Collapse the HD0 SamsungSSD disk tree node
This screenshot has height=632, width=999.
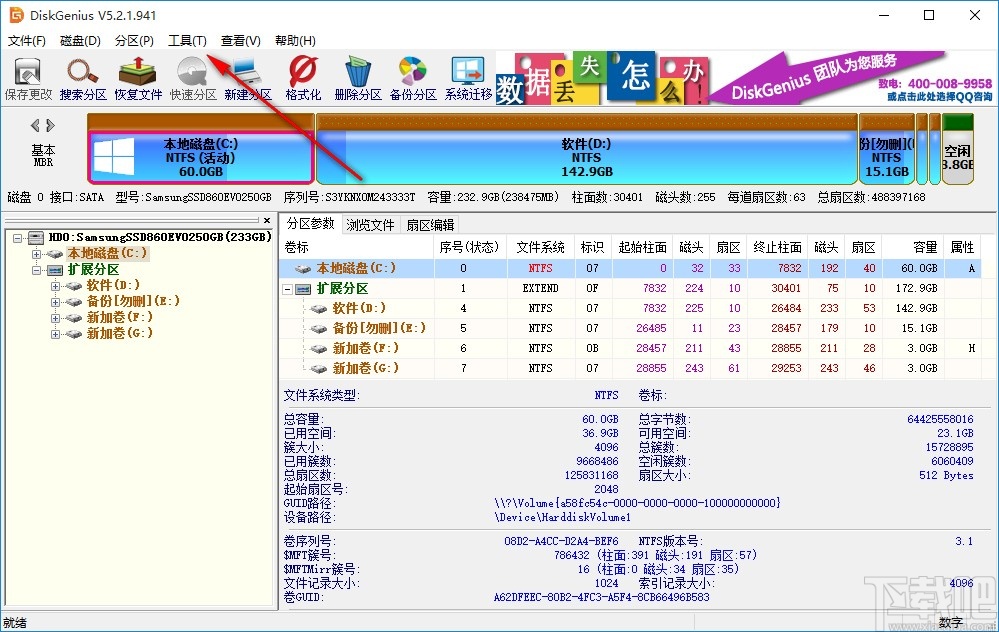tap(19, 238)
